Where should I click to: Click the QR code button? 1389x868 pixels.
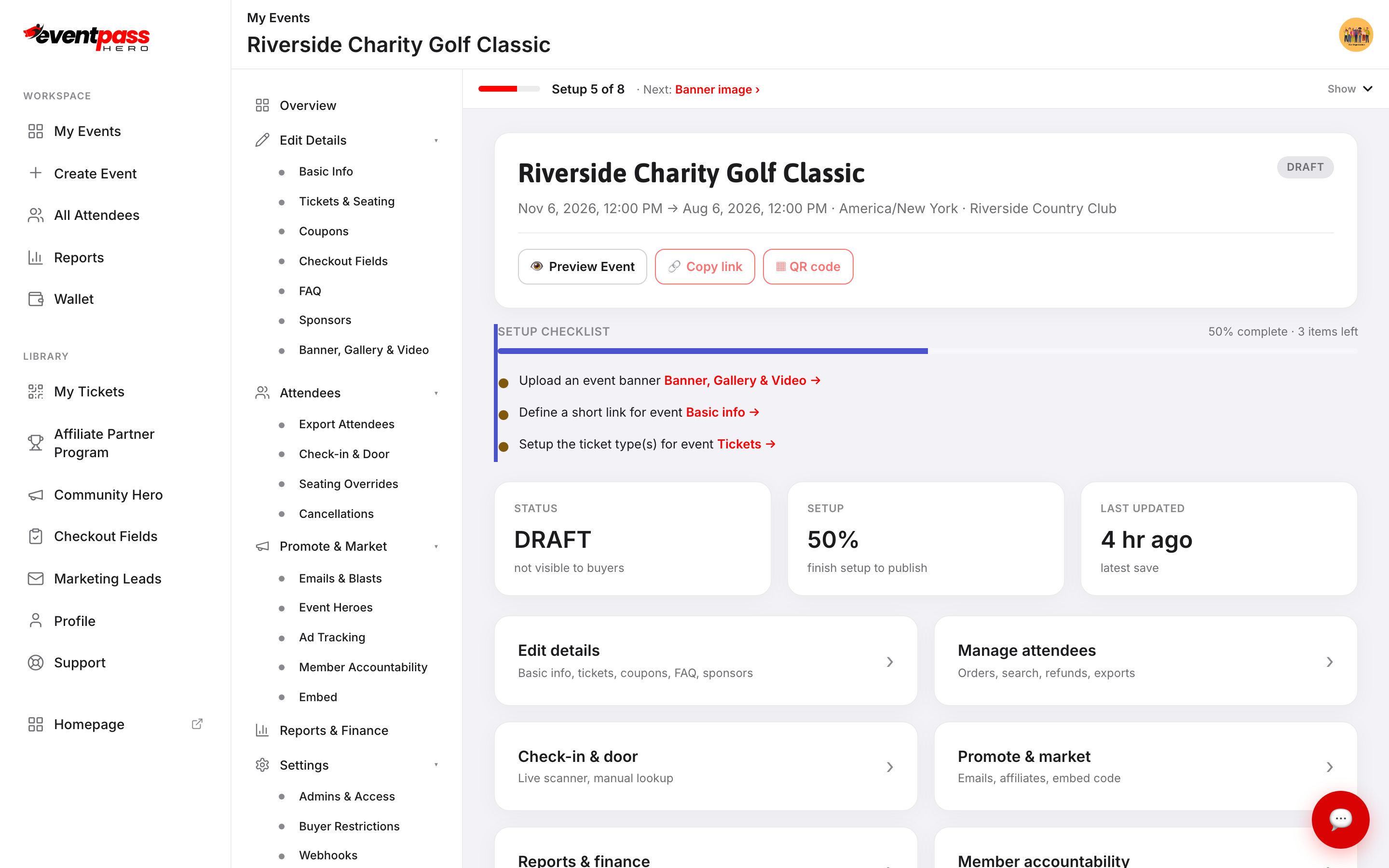807,266
